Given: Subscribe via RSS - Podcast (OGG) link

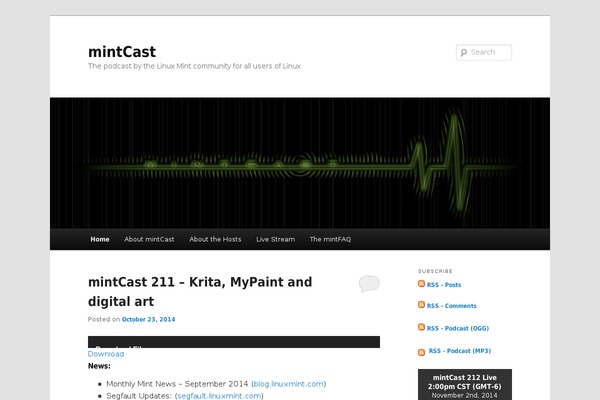Looking at the screenshot, I should (x=458, y=328).
